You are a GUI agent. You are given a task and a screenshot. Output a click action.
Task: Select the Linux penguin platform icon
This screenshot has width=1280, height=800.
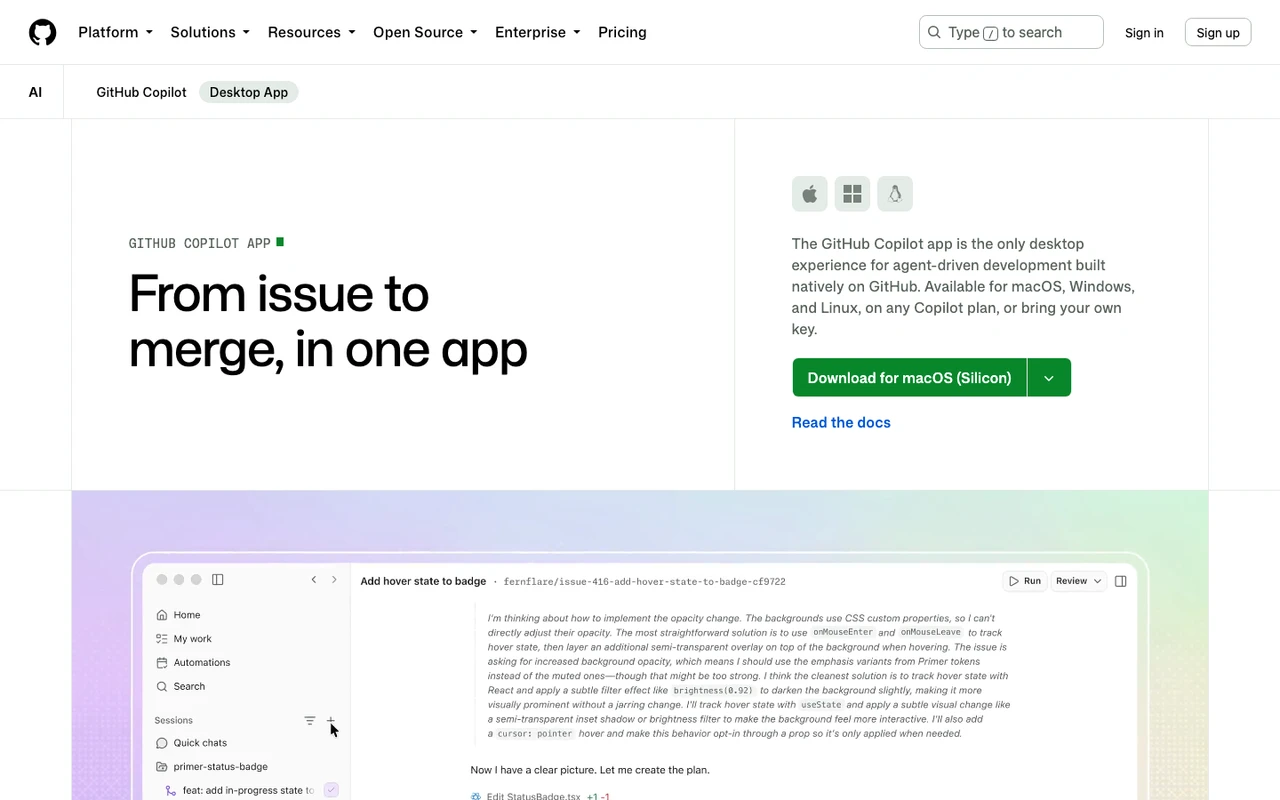click(x=895, y=194)
